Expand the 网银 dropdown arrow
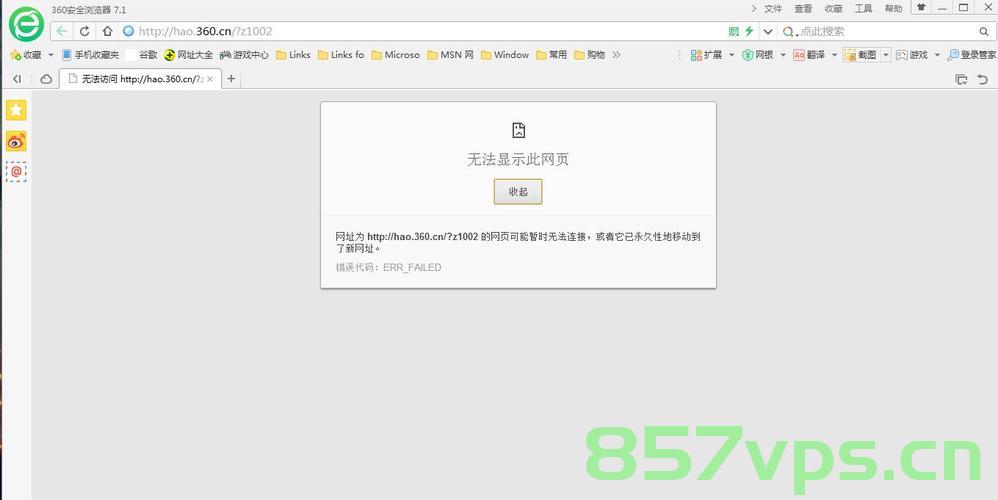Viewport: 998px width, 500px height. click(783, 55)
